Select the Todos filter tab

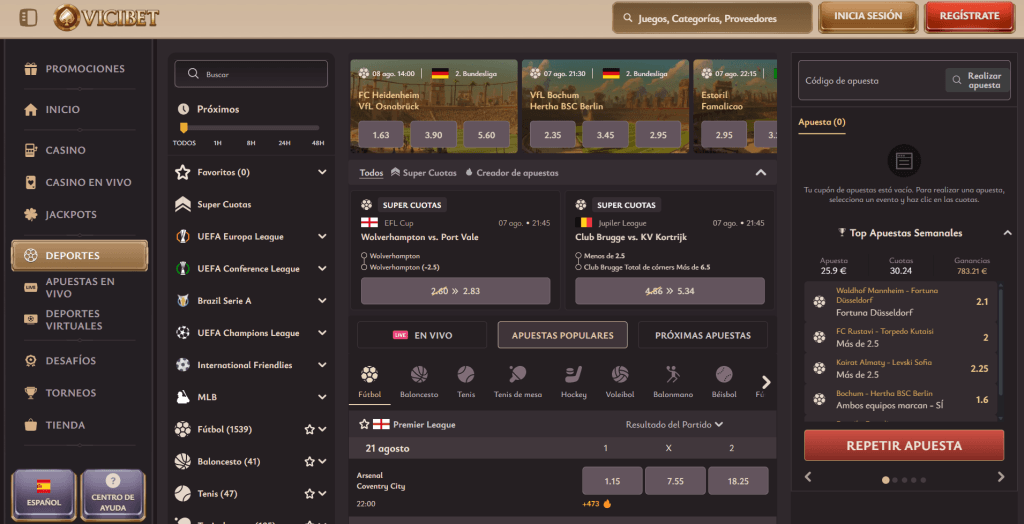point(371,173)
